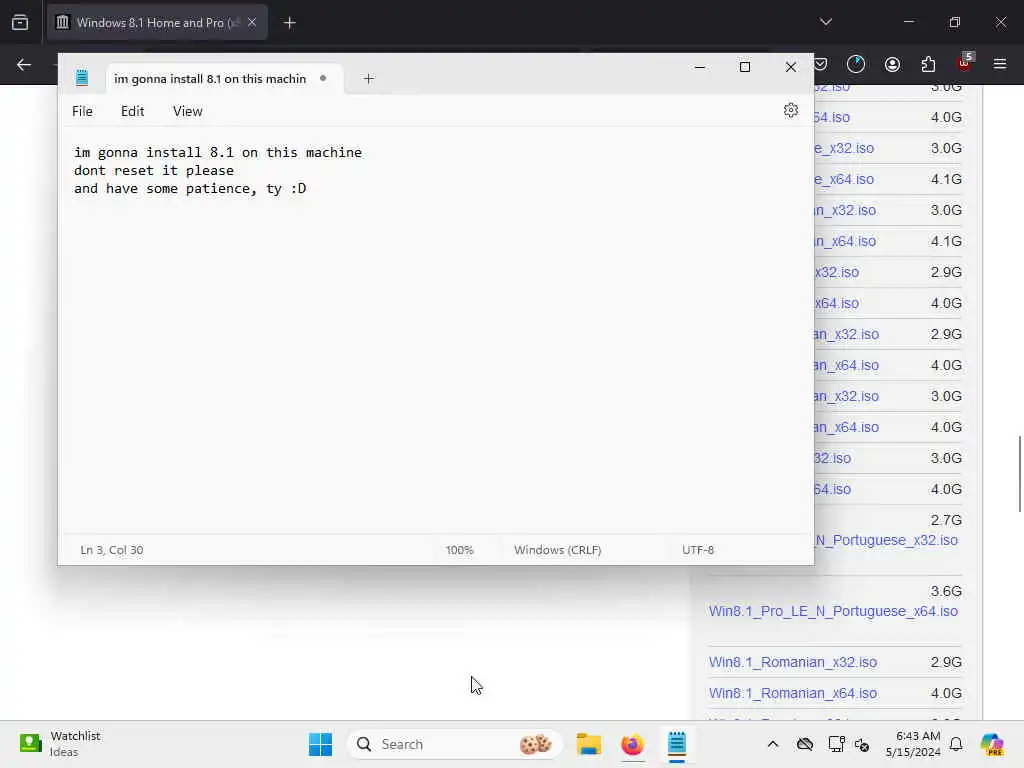This screenshot has height=768, width=1024.
Task: Launch Copilot preview from the taskbar
Action: pyautogui.click(x=991, y=744)
